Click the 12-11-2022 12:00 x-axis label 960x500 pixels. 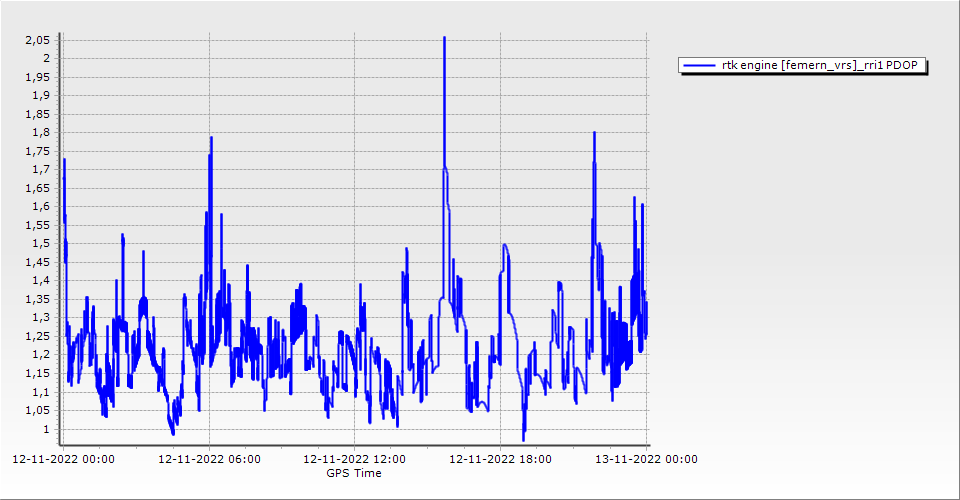[x=355, y=460]
